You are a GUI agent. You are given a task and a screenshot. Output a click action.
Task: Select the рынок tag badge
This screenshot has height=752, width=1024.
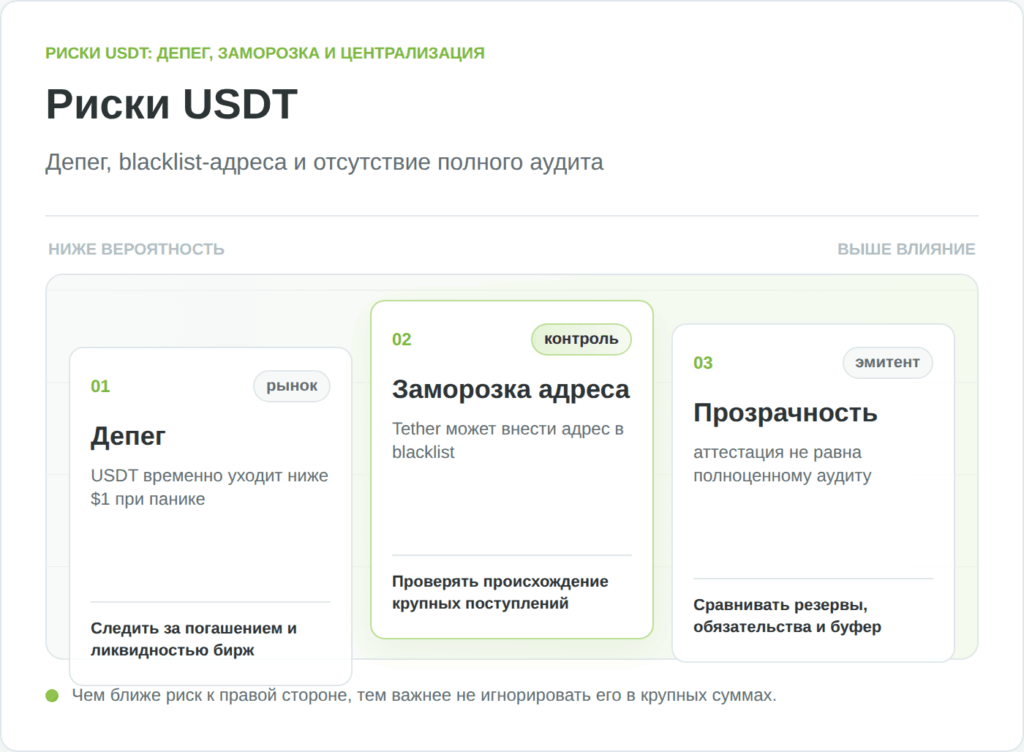pyautogui.click(x=292, y=386)
